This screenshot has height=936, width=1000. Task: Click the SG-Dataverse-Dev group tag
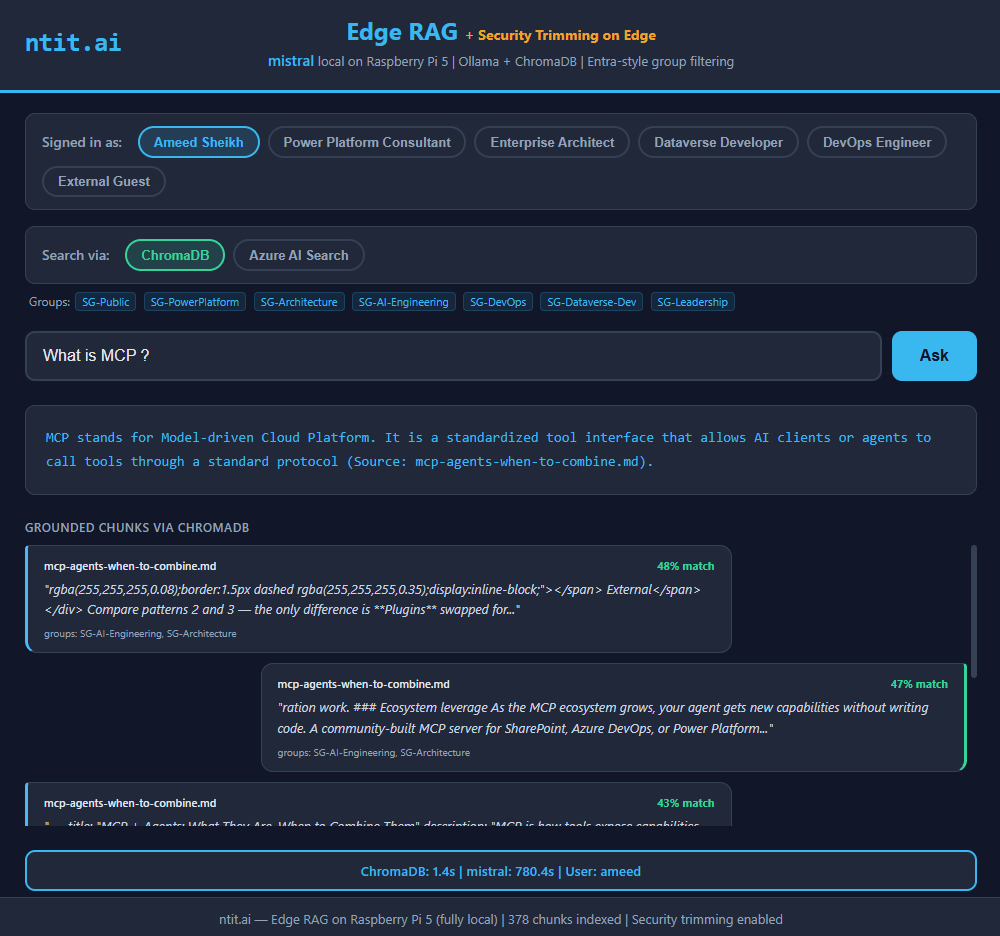point(592,302)
